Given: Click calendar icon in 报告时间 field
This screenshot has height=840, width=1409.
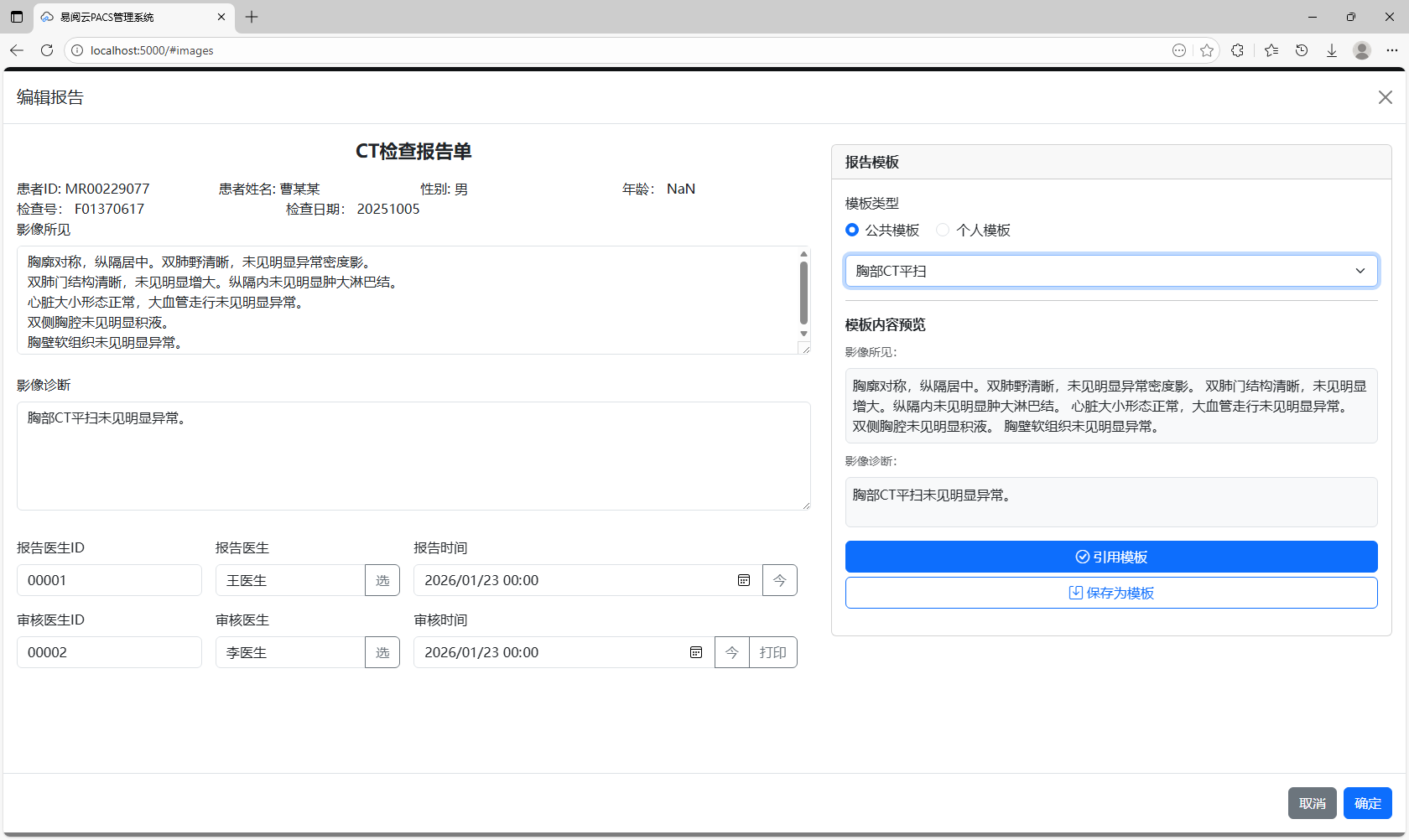Looking at the screenshot, I should [x=743, y=580].
